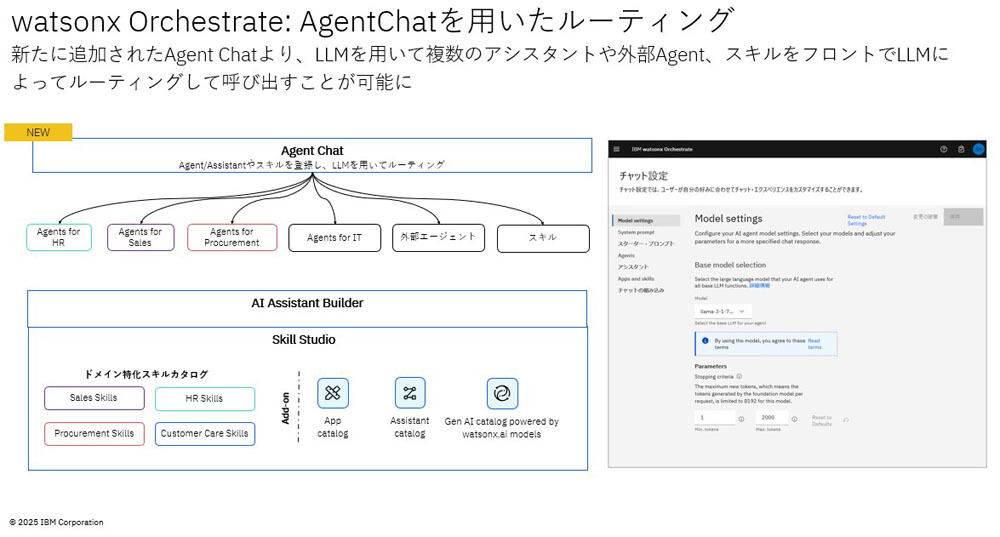Click the HR Skills box
Image resolution: width=1000 pixels, height=537 pixels.
[x=205, y=399]
